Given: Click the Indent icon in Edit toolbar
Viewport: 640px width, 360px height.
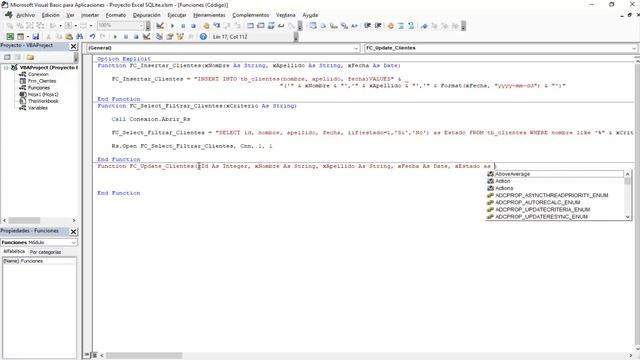Looking at the screenshot, I should [368, 26].
